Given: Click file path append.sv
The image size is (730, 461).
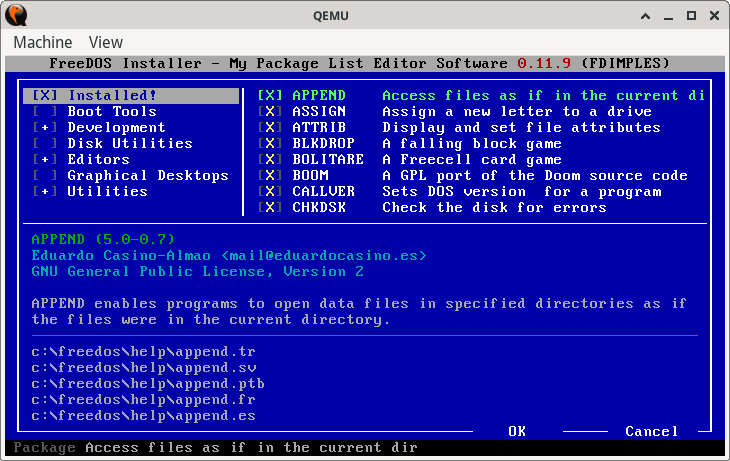Looking at the screenshot, I should [143, 367].
